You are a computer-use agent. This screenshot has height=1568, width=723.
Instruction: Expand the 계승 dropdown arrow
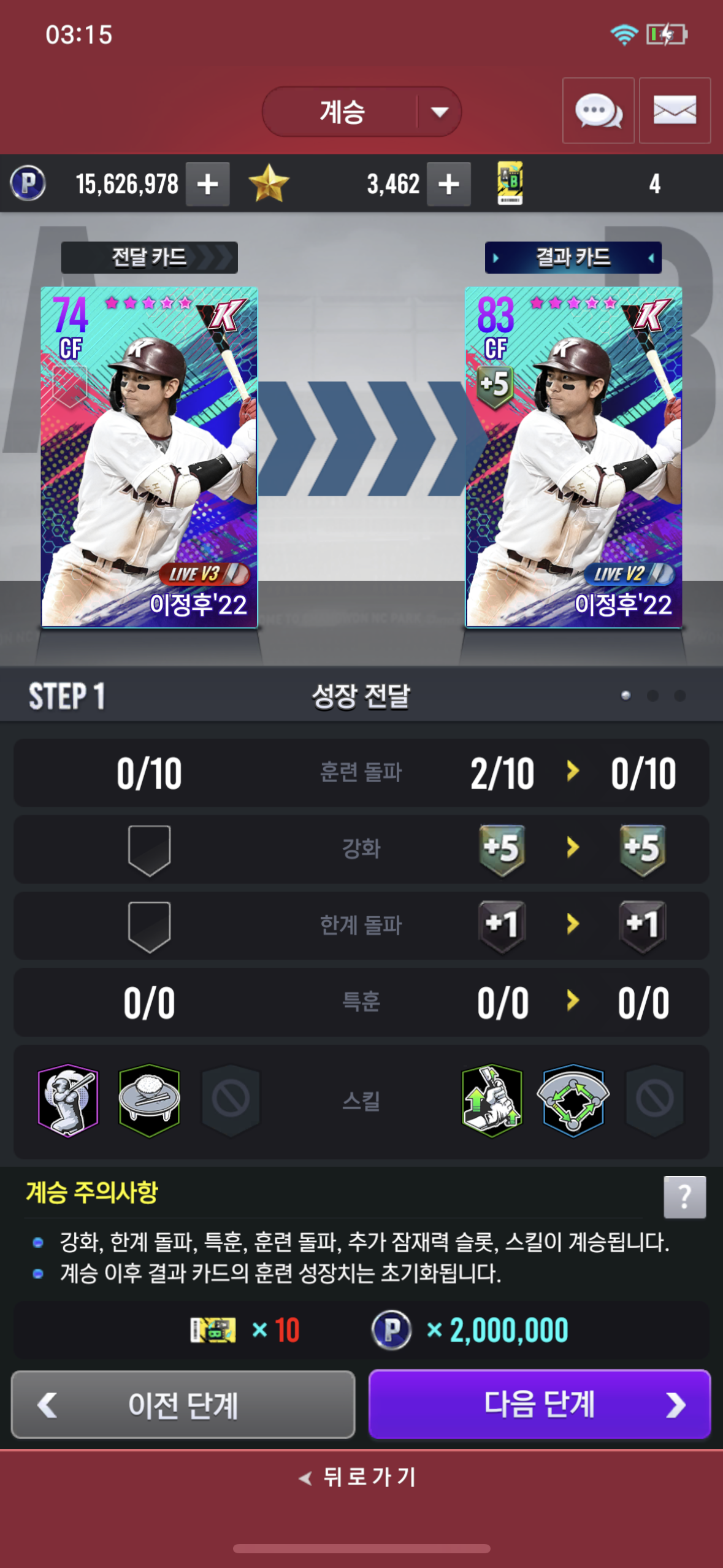439,112
